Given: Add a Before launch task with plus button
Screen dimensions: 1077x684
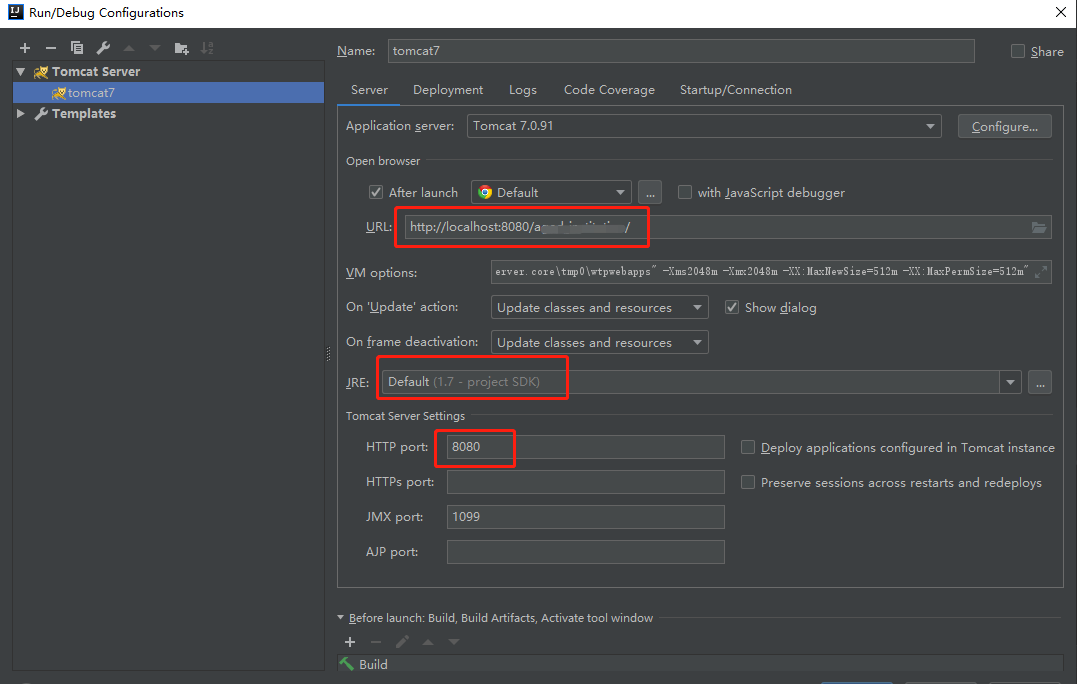Looking at the screenshot, I should coord(350,642).
